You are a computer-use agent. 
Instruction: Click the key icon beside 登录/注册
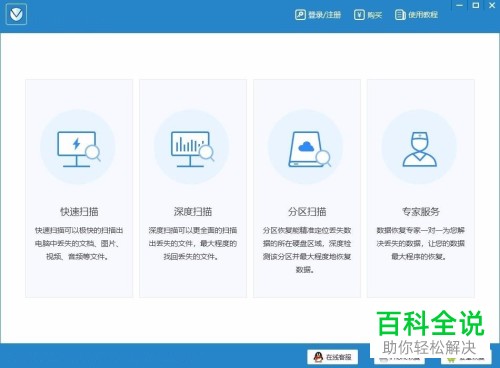[x=300, y=15]
